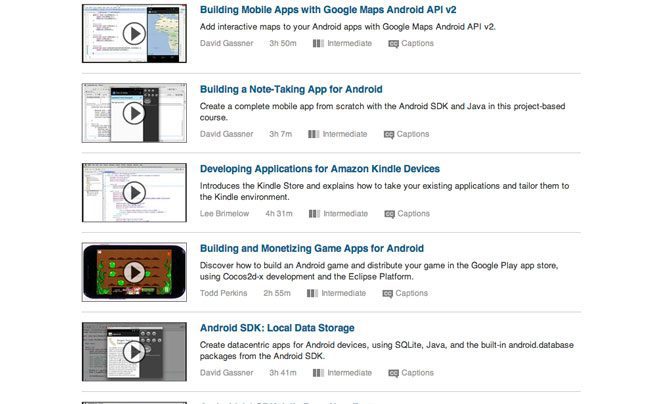The height and width of the screenshot is (404, 660).
Task: Click author David Gassner on Google Maps course
Action: click(226, 43)
